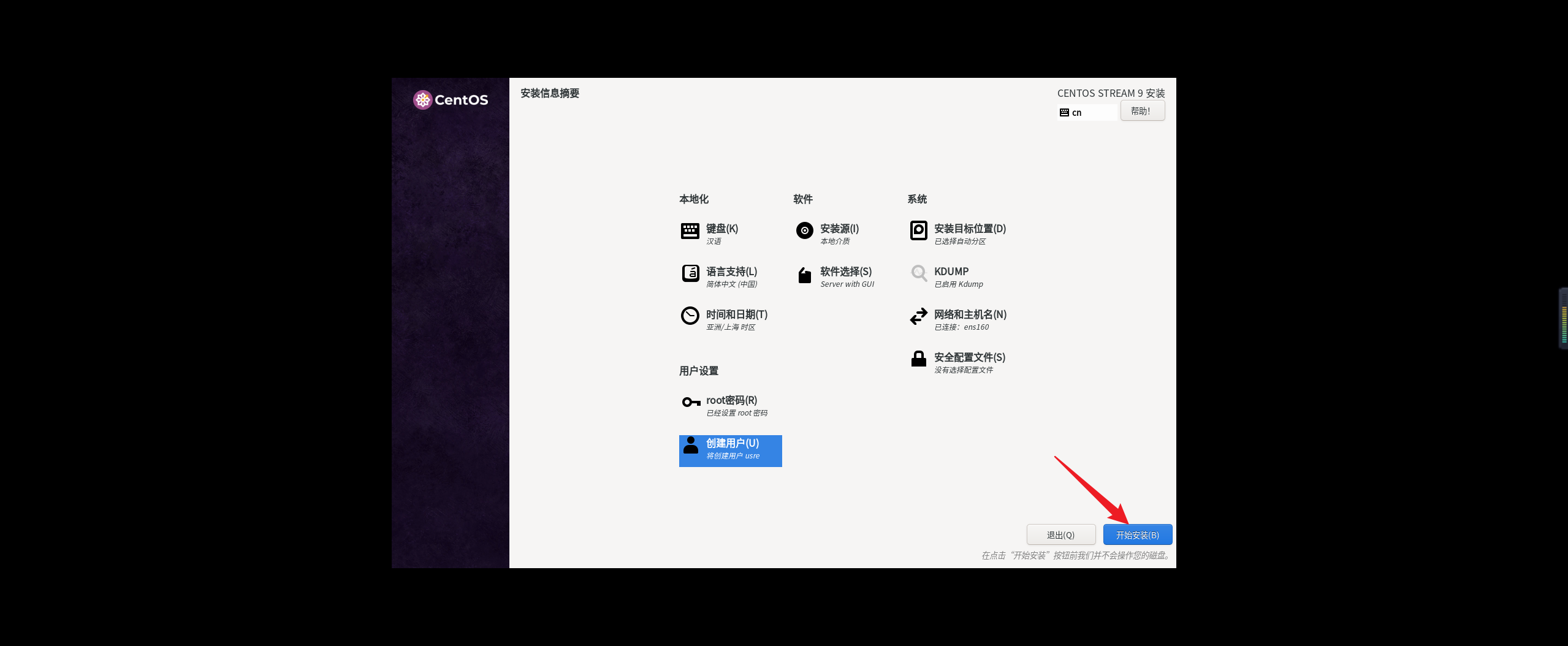The height and width of the screenshot is (646, 1568).
Task: Click the 安装信息摘要 page title
Action: click(x=550, y=93)
